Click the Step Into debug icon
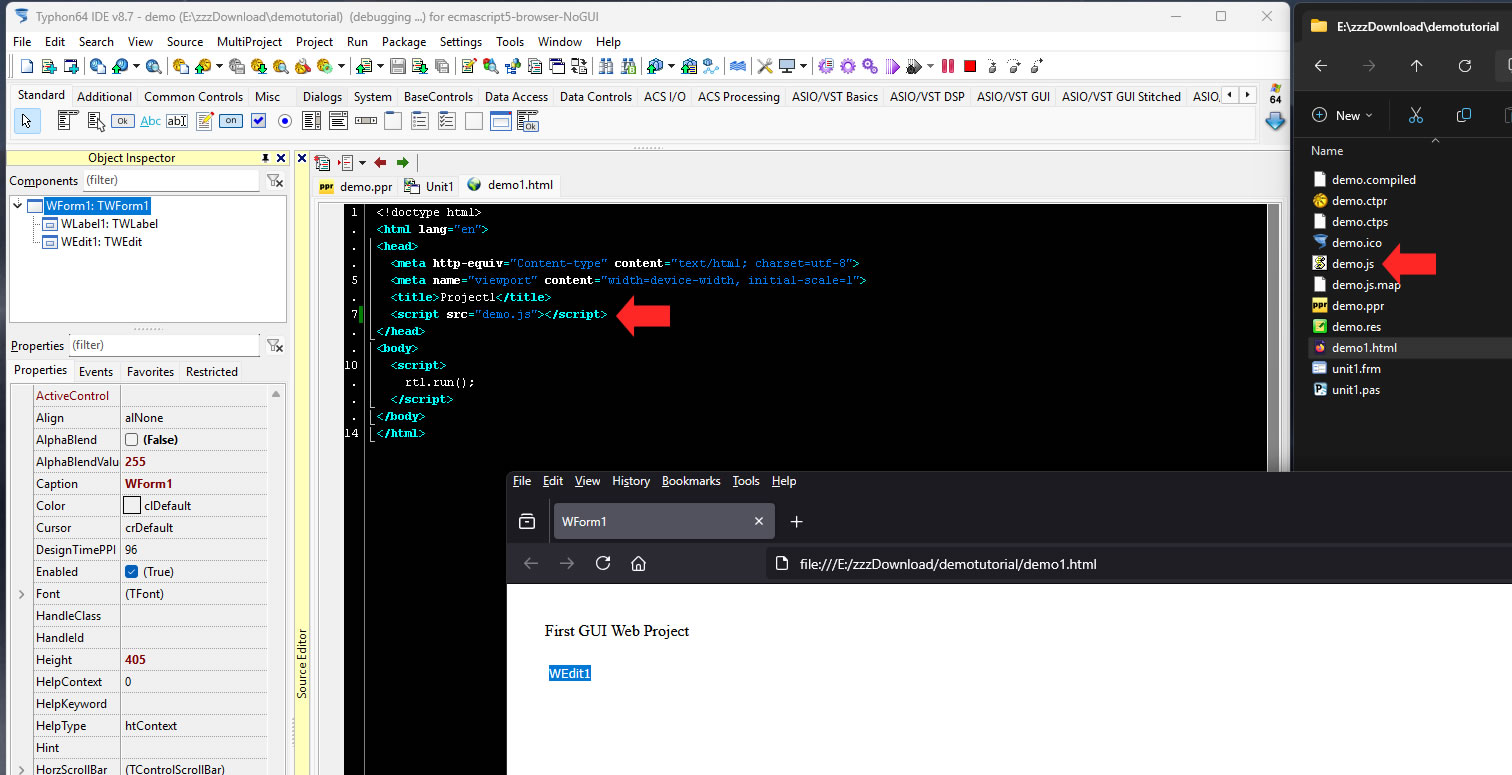 [x=992, y=66]
